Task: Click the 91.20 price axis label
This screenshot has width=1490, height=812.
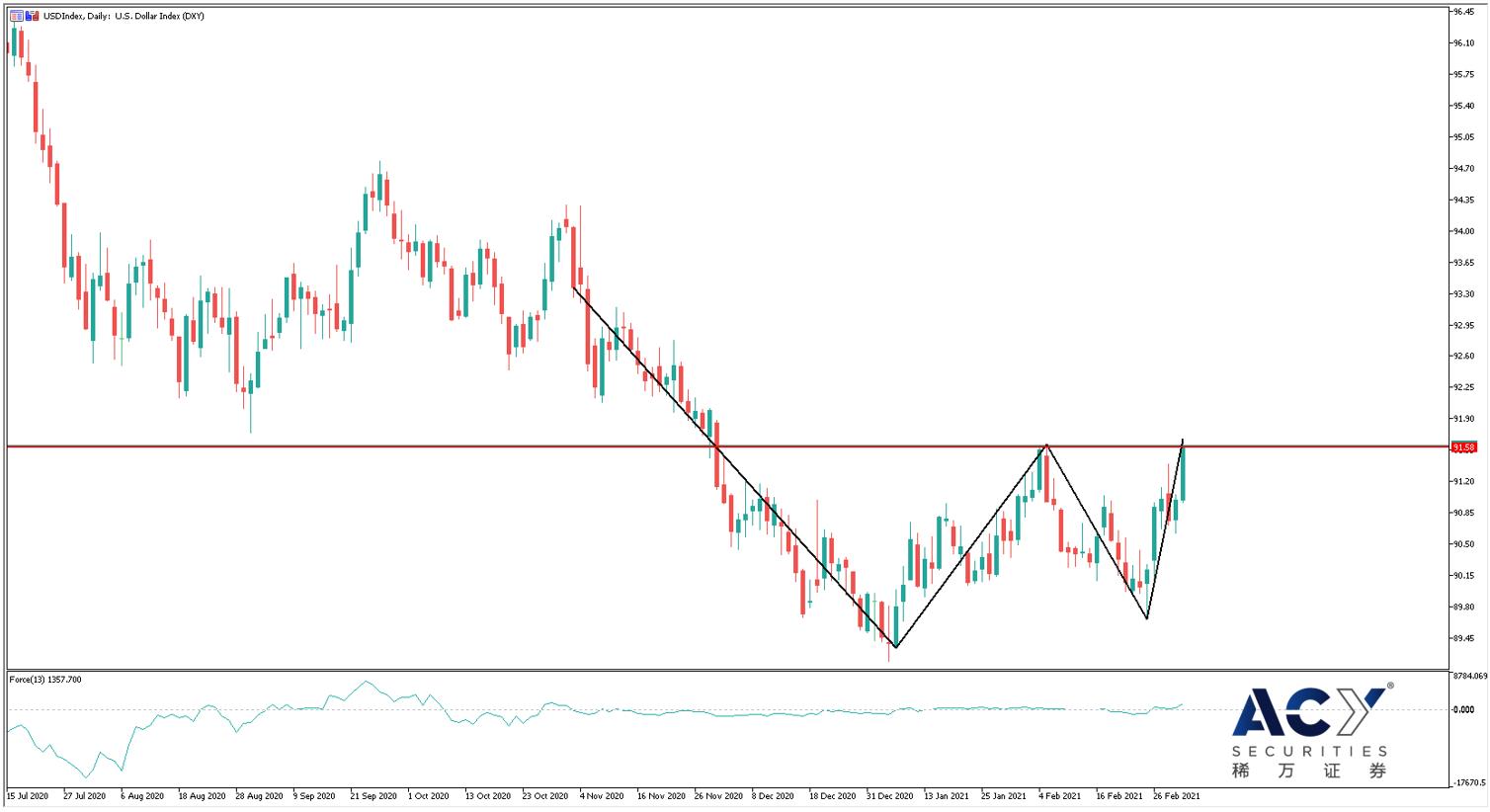Action: [x=1464, y=481]
